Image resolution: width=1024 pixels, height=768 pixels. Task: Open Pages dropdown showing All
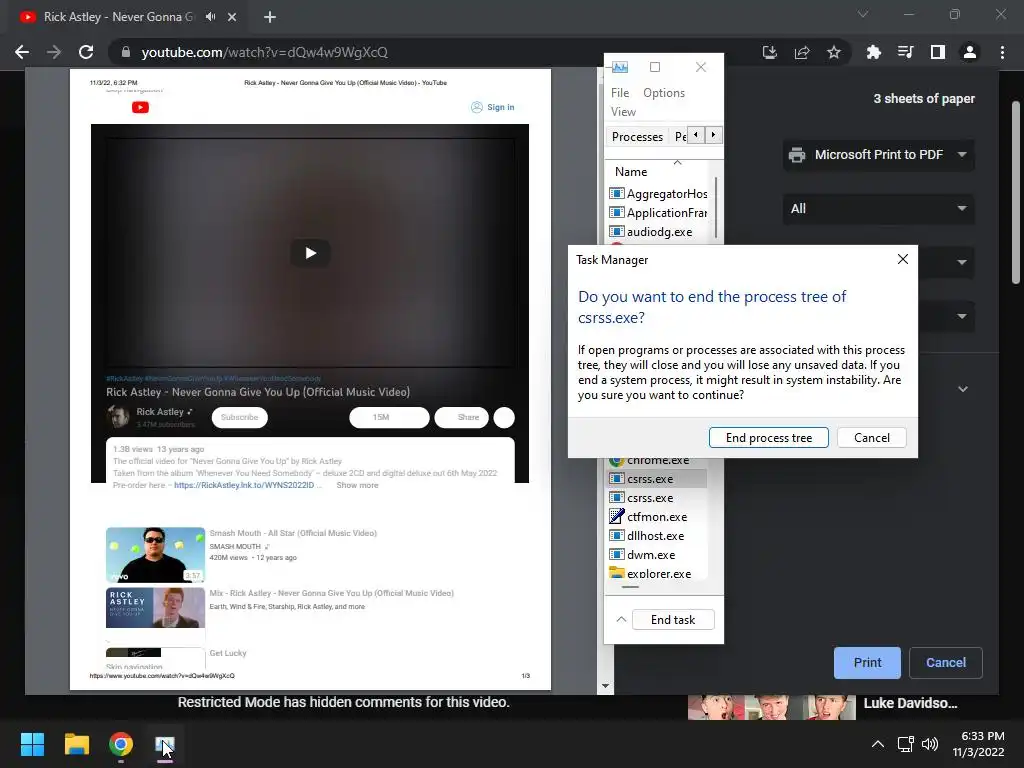pyautogui.click(x=878, y=209)
